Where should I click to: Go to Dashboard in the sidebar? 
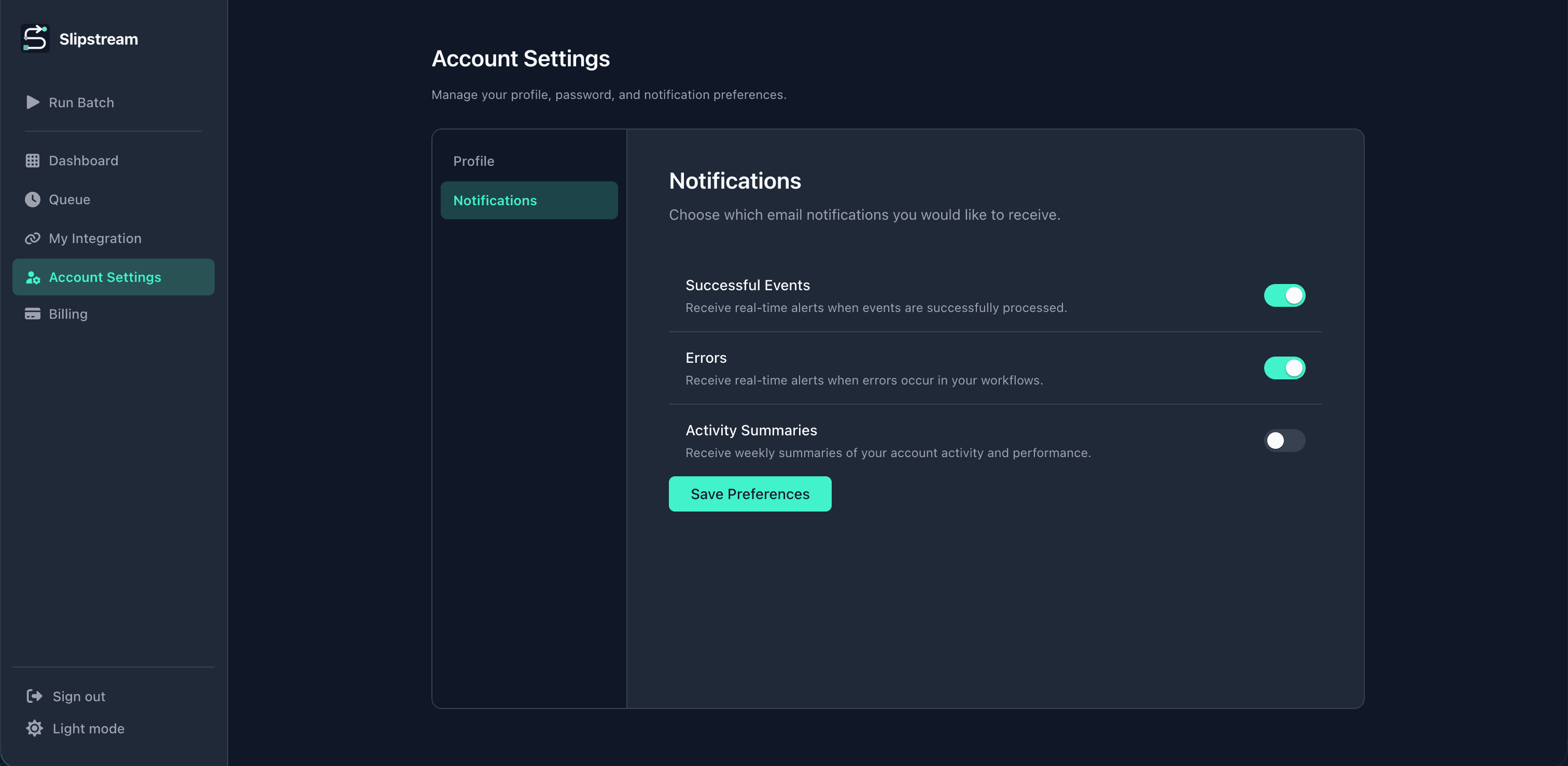point(113,161)
